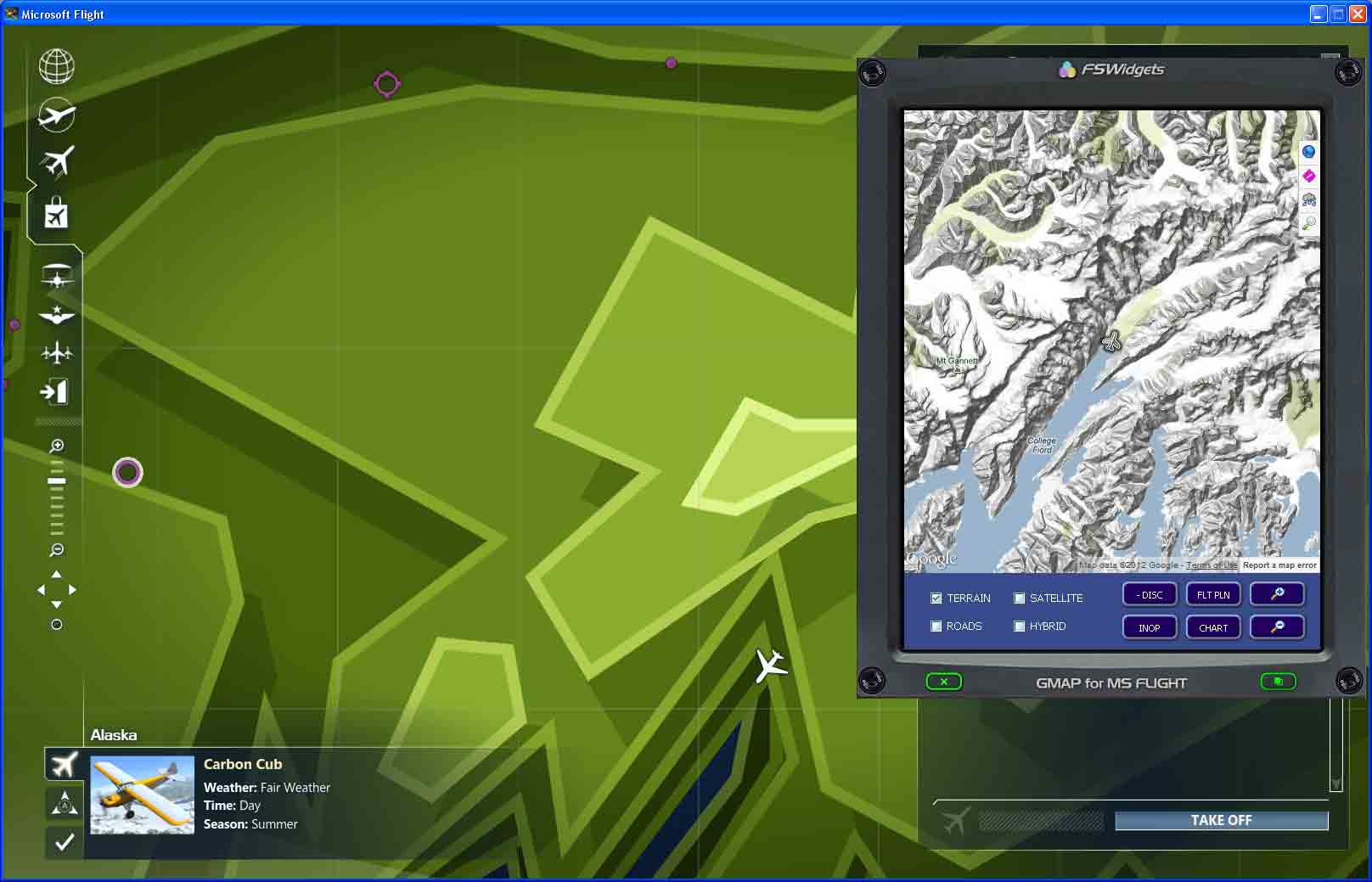Enable the ROADS checkbox in GMAP
The height and width of the screenshot is (882, 1372).
tap(936, 626)
